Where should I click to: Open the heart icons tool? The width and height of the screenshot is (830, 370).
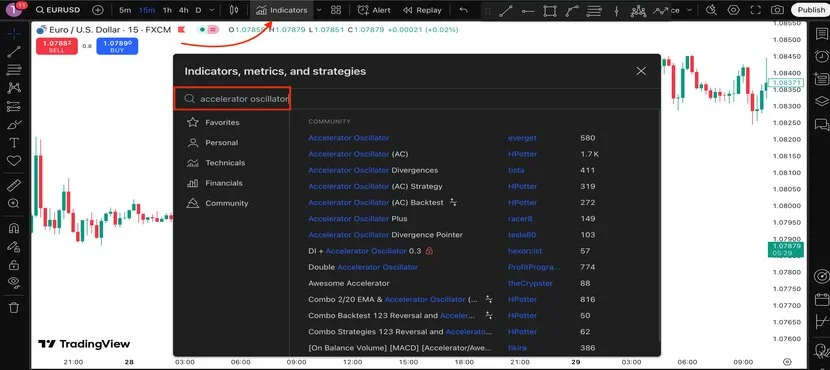[14, 161]
